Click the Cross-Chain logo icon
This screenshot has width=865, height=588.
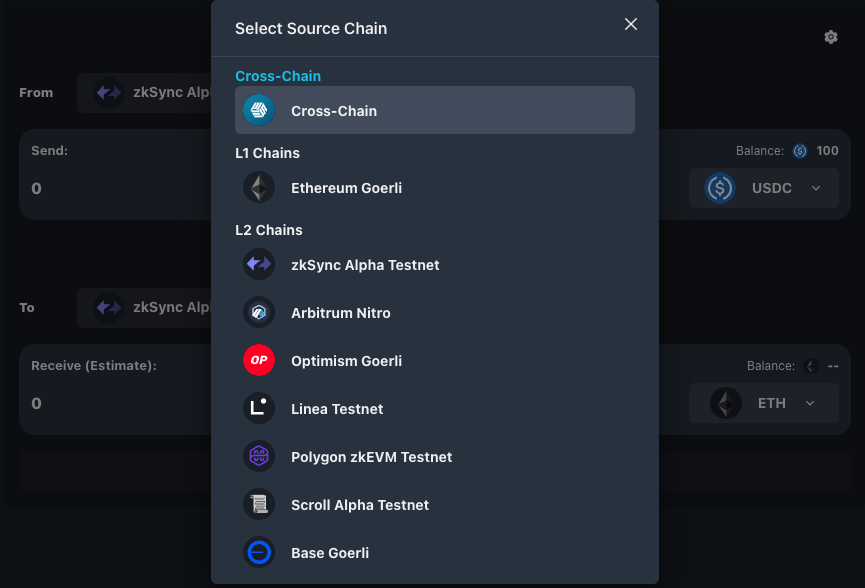(x=259, y=110)
